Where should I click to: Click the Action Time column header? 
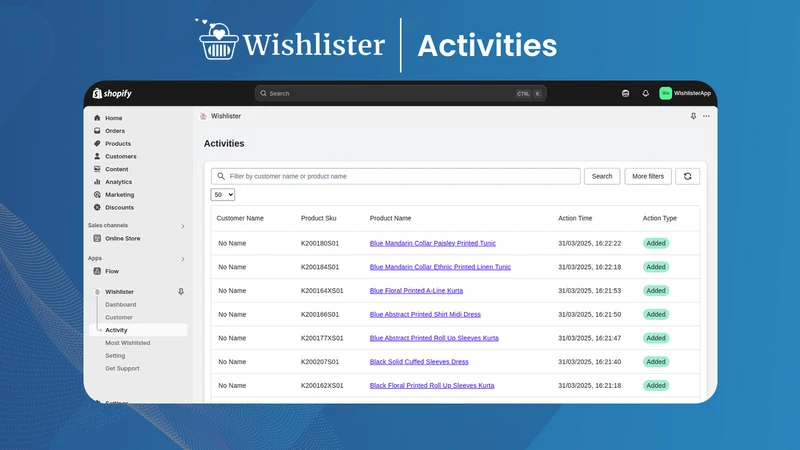[575, 218]
